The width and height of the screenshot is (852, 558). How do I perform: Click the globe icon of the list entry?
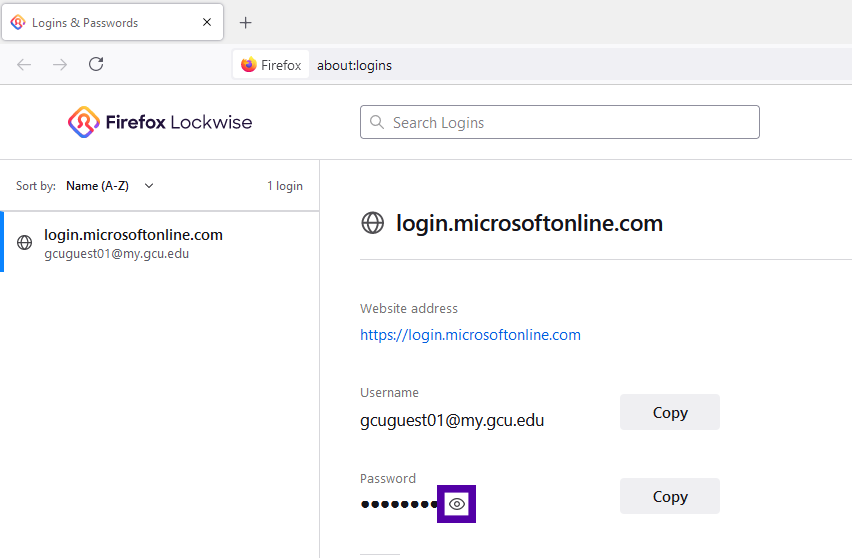pyautogui.click(x=24, y=242)
